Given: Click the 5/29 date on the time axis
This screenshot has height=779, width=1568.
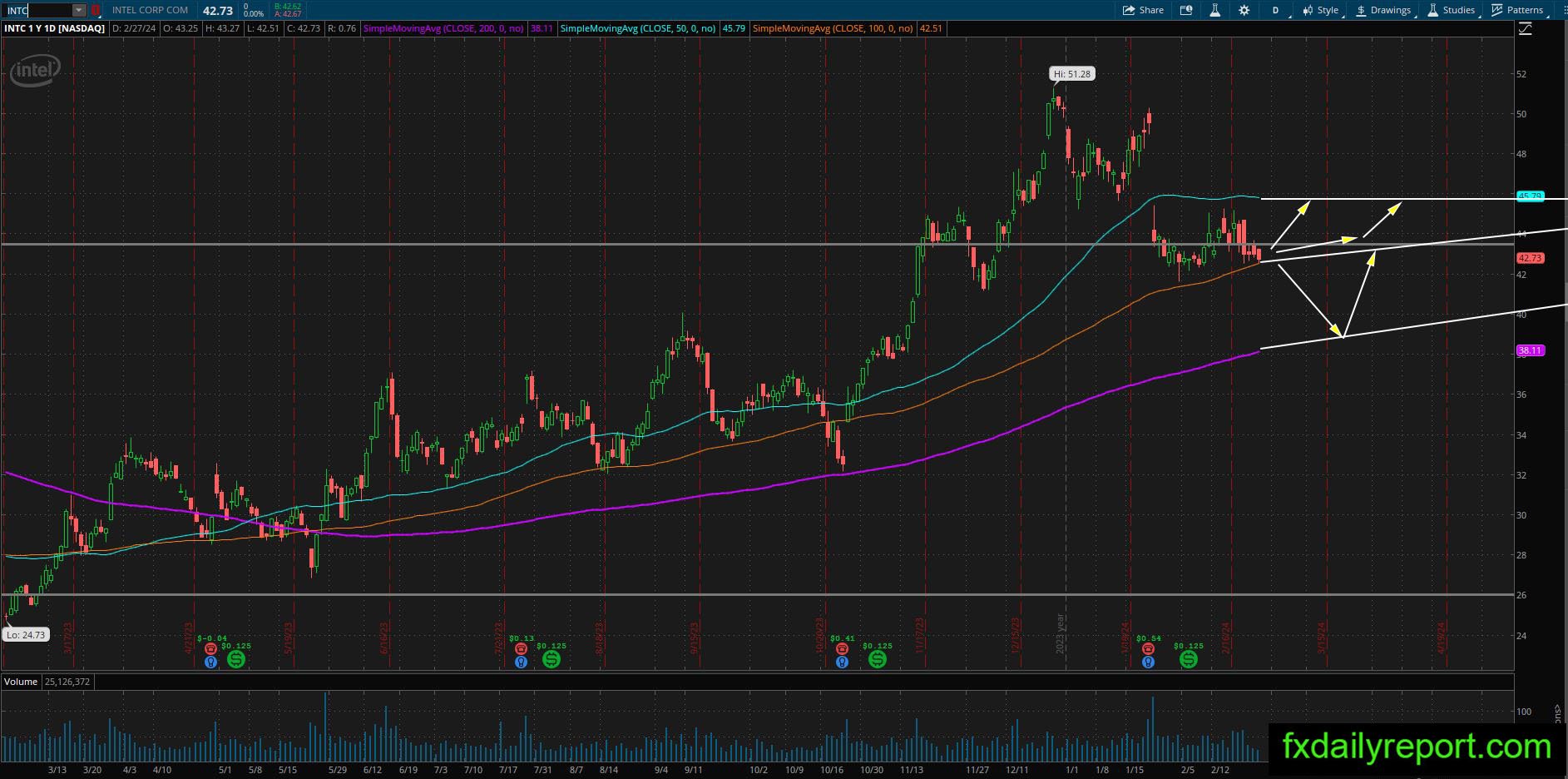Looking at the screenshot, I should click(338, 770).
